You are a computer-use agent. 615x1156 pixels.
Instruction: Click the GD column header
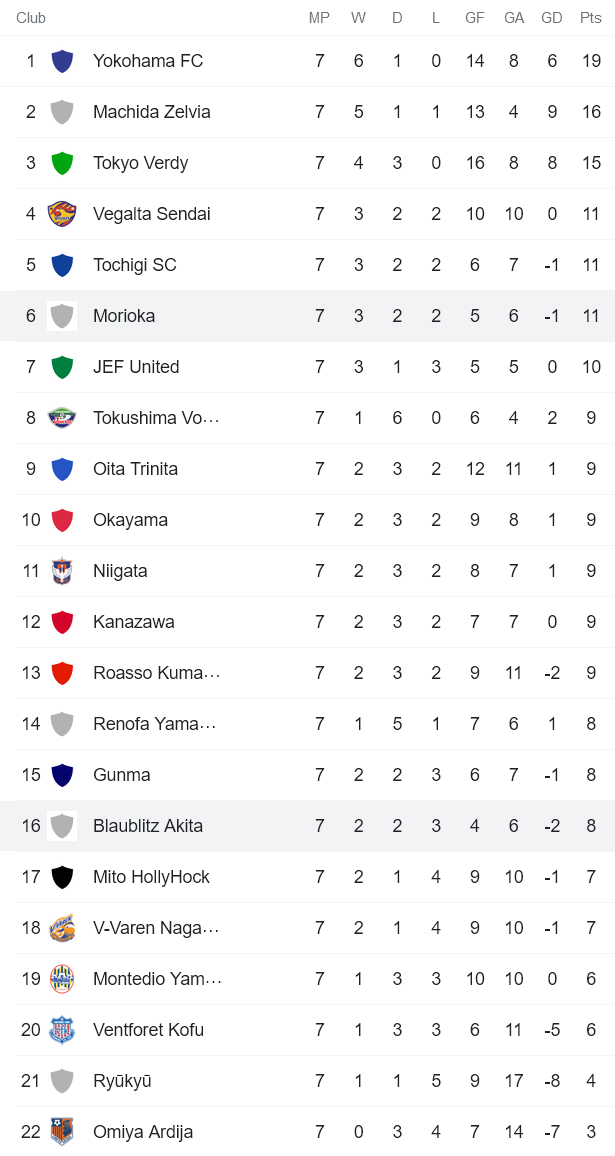tap(552, 18)
